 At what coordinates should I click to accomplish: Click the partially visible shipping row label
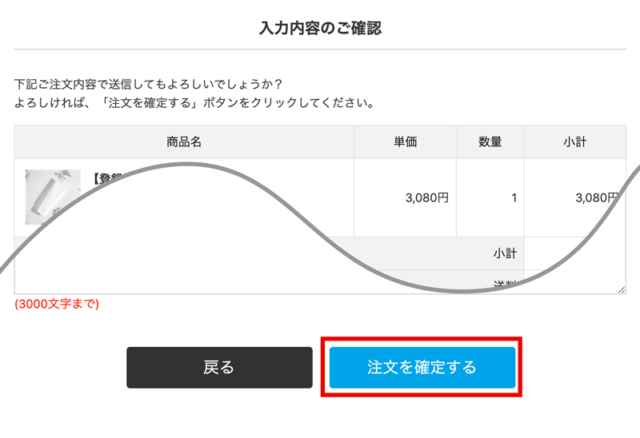click(504, 285)
